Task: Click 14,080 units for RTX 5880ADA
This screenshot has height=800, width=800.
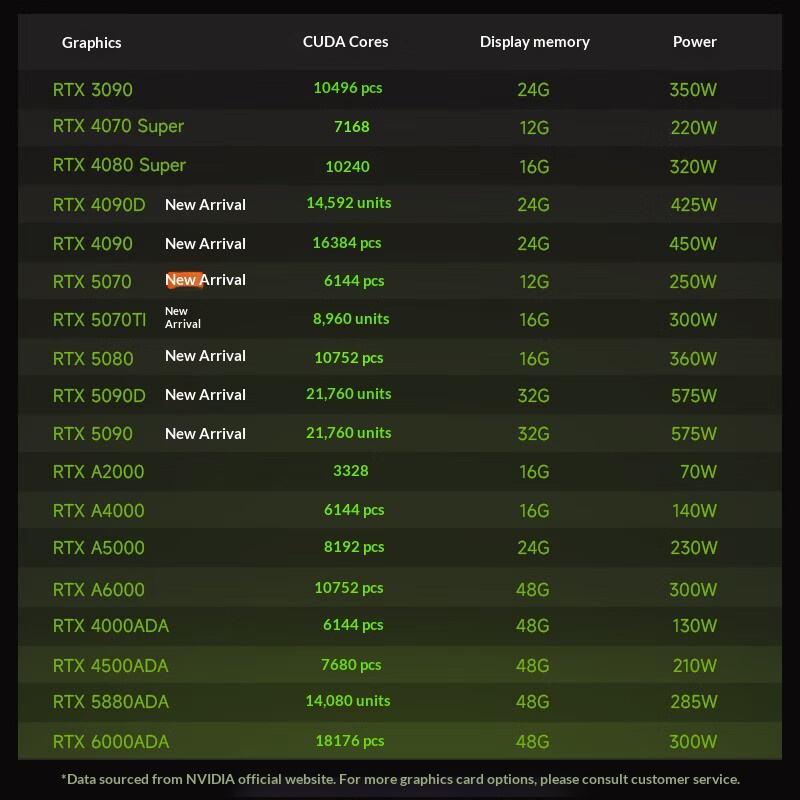Action: 348,701
